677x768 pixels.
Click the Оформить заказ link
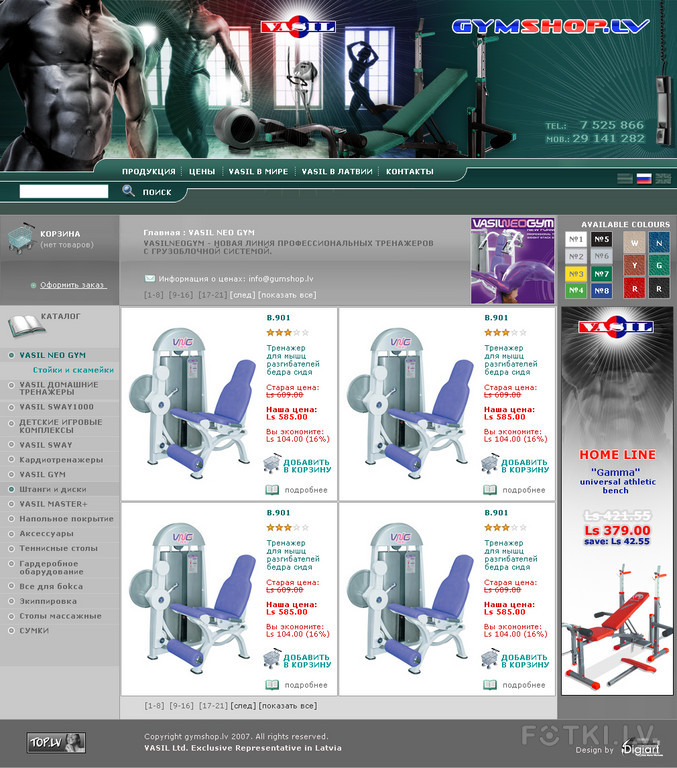pyautogui.click(x=72, y=285)
